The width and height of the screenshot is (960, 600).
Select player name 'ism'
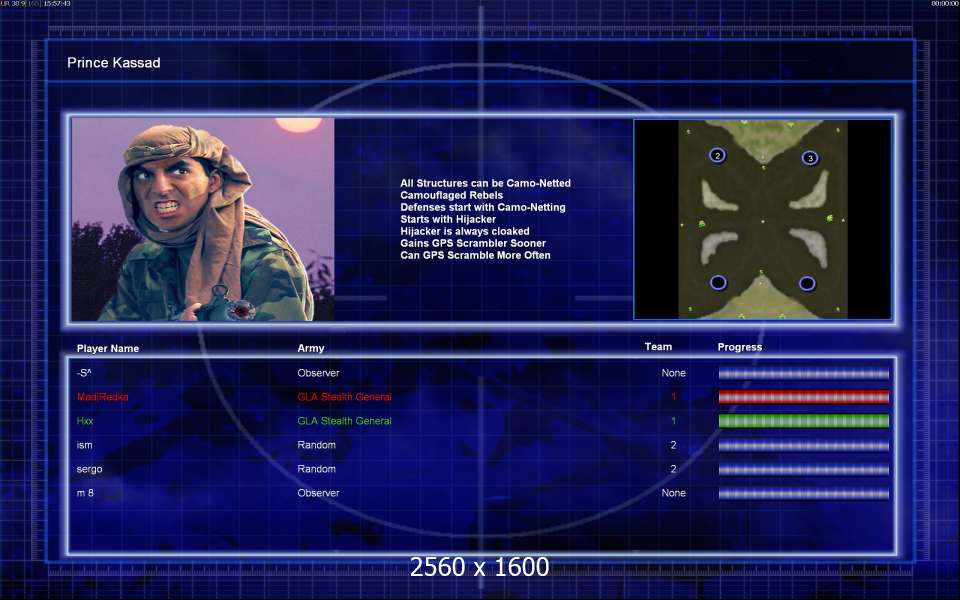[84, 445]
